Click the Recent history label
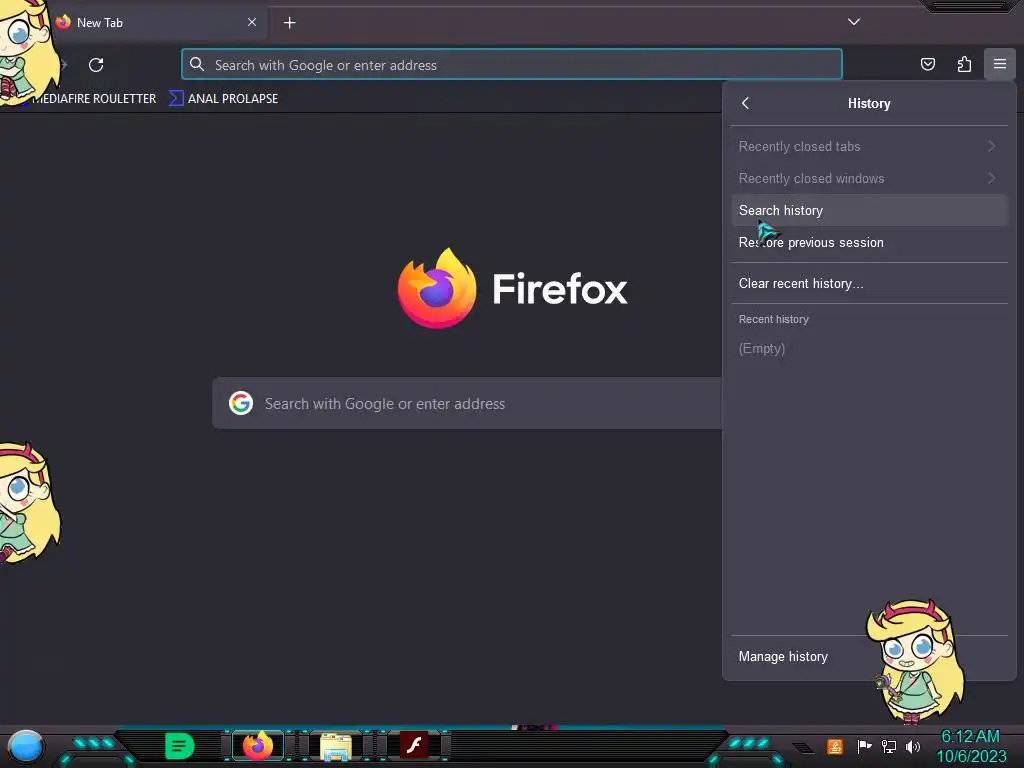The image size is (1024, 768). click(x=773, y=319)
